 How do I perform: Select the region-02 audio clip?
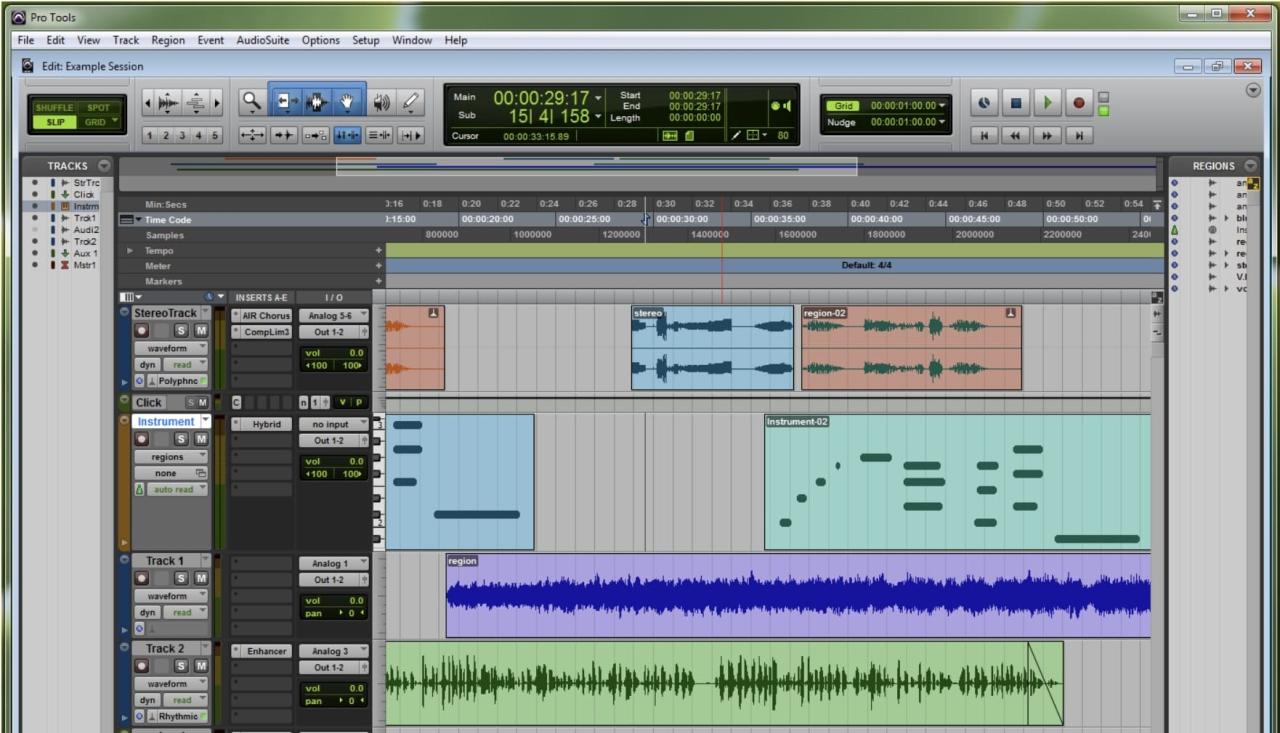click(x=910, y=348)
